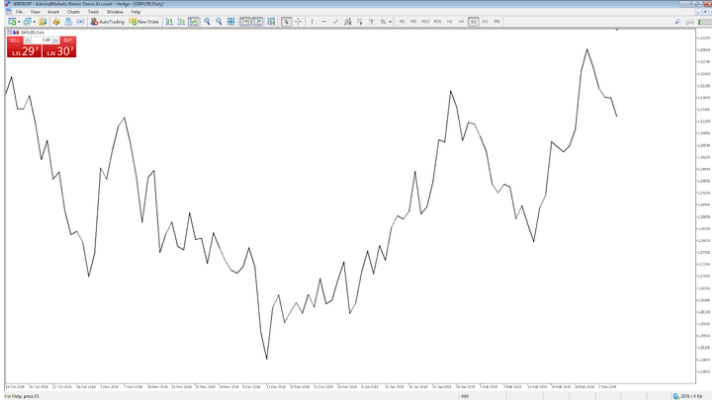The width and height of the screenshot is (712, 402).
Task: Select the equidistant channel tool
Action: tap(347, 22)
